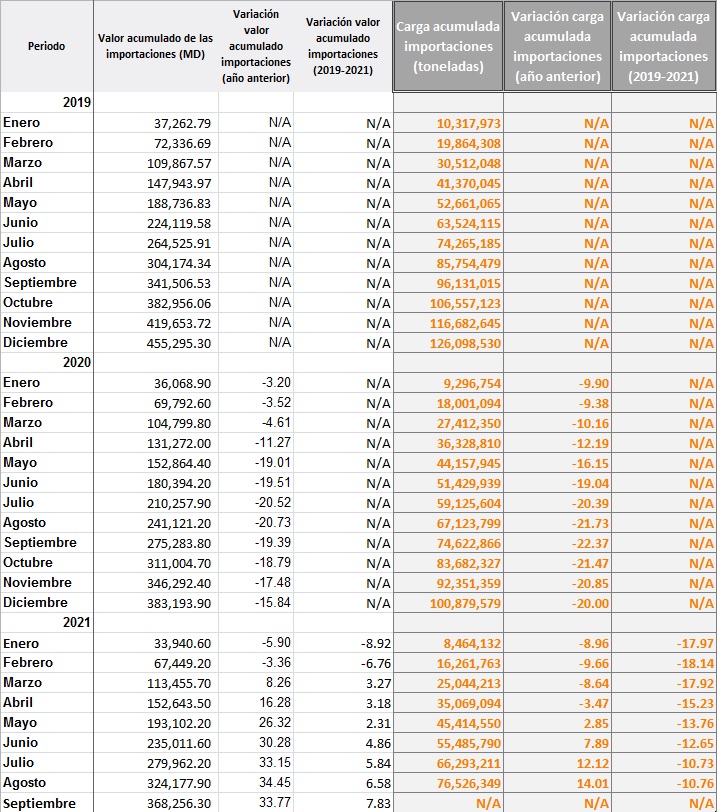Click variation cell 8.26
Image resolution: width=717 pixels, height=812 pixels.
coord(256,683)
